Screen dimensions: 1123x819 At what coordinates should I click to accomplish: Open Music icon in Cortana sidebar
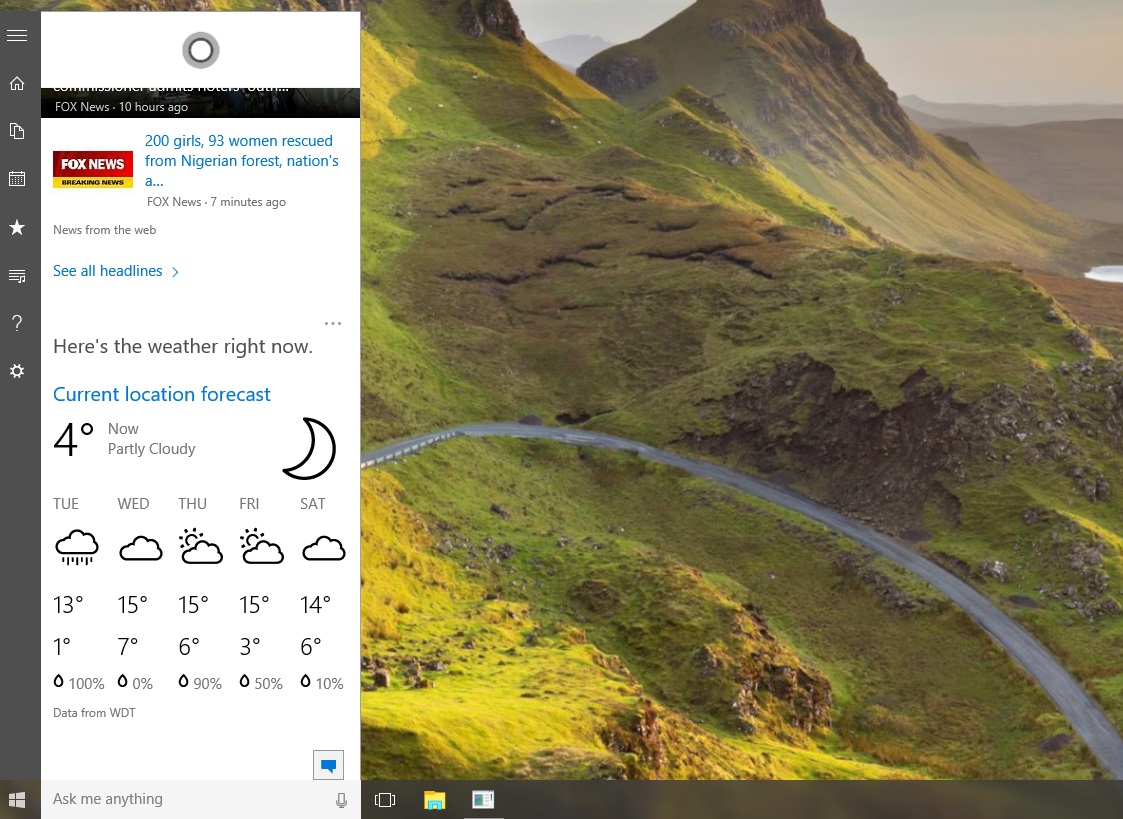point(17,275)
